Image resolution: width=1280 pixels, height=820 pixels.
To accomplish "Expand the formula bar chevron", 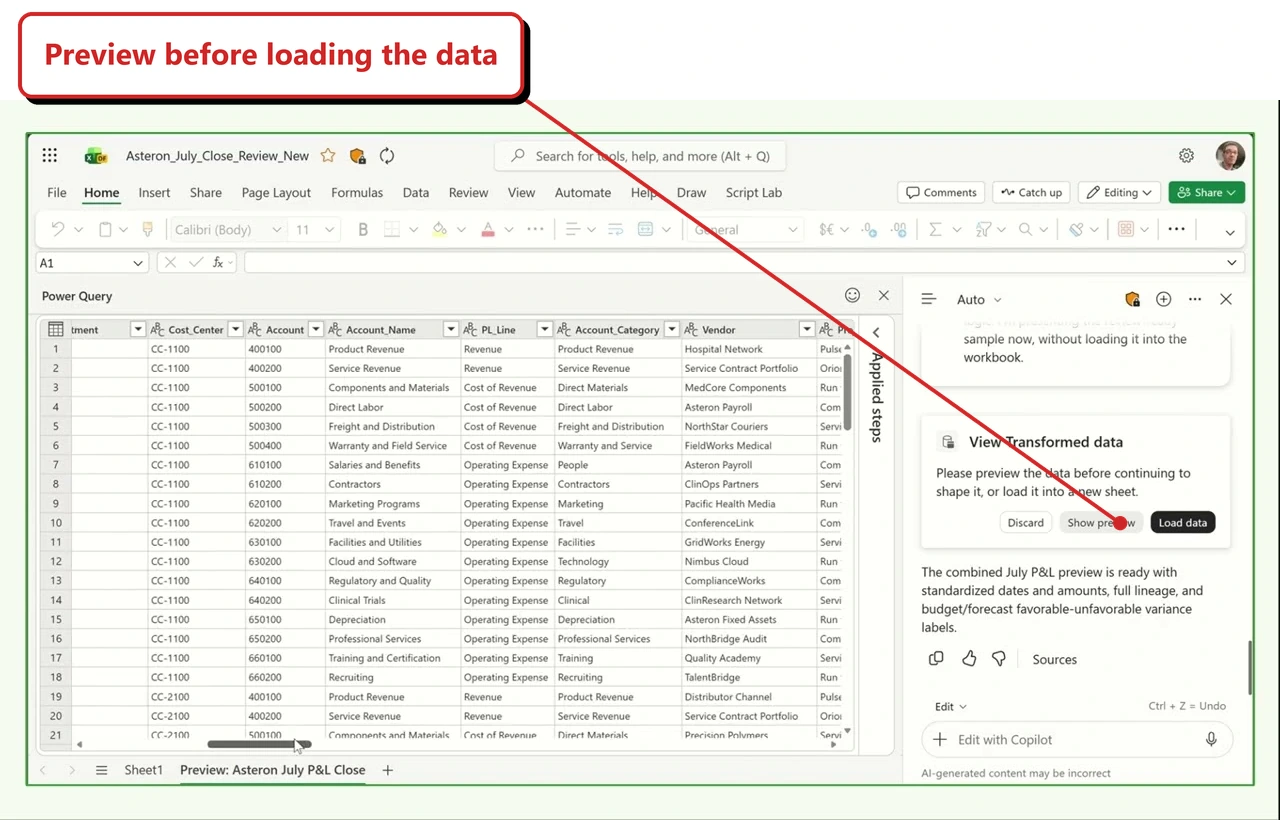I will pyautogui.click(x=1232, y=263).
